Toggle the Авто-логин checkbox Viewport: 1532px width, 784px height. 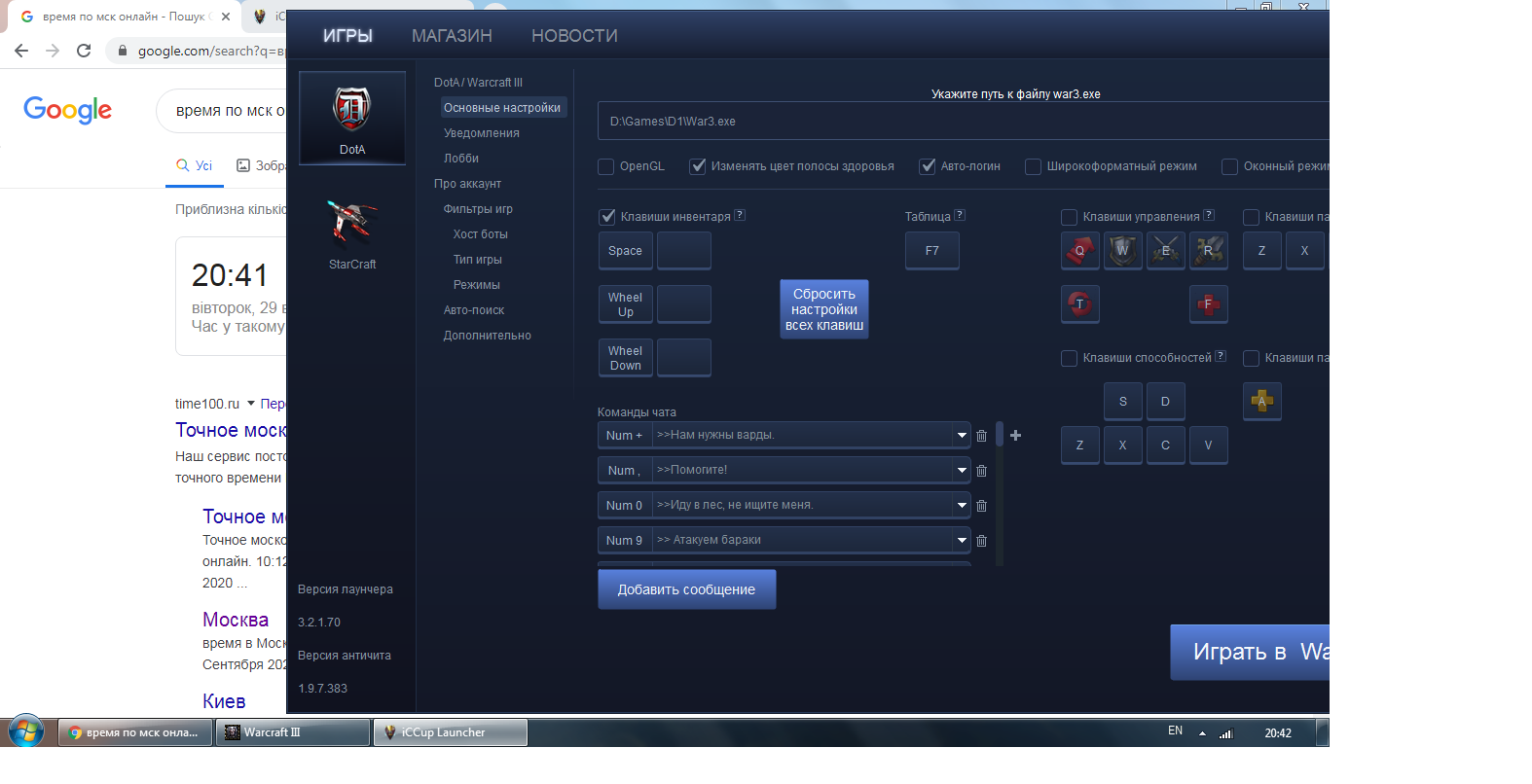tap(928, 166)
